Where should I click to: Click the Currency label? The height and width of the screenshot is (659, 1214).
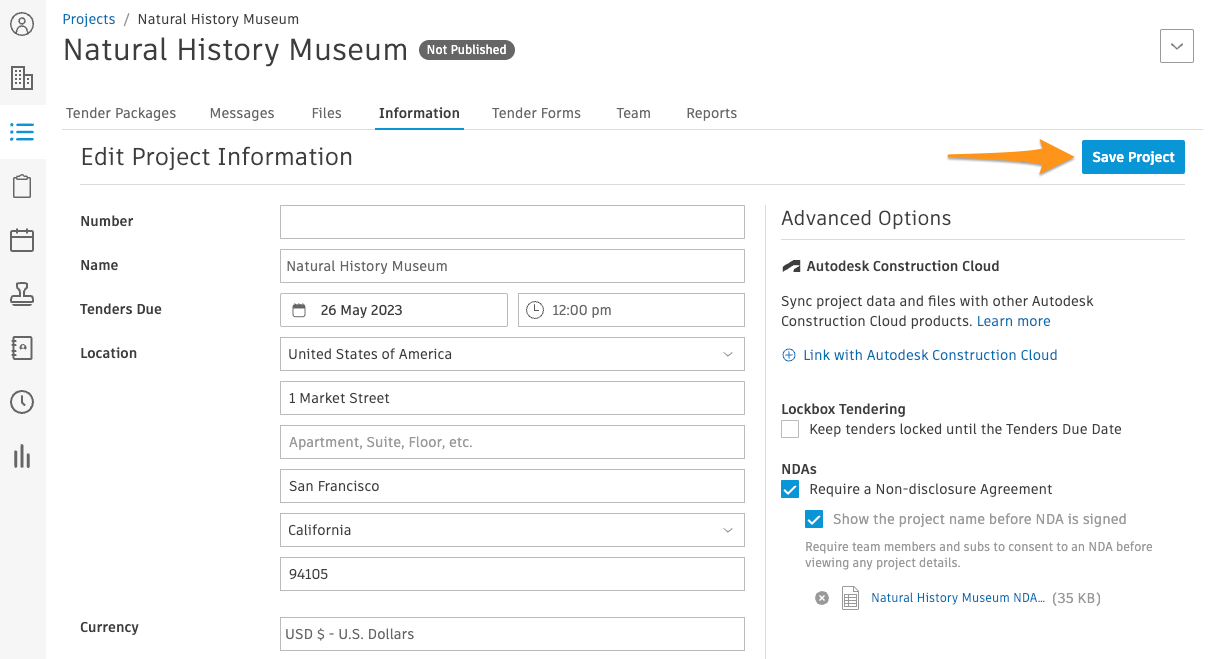(109, 627)
